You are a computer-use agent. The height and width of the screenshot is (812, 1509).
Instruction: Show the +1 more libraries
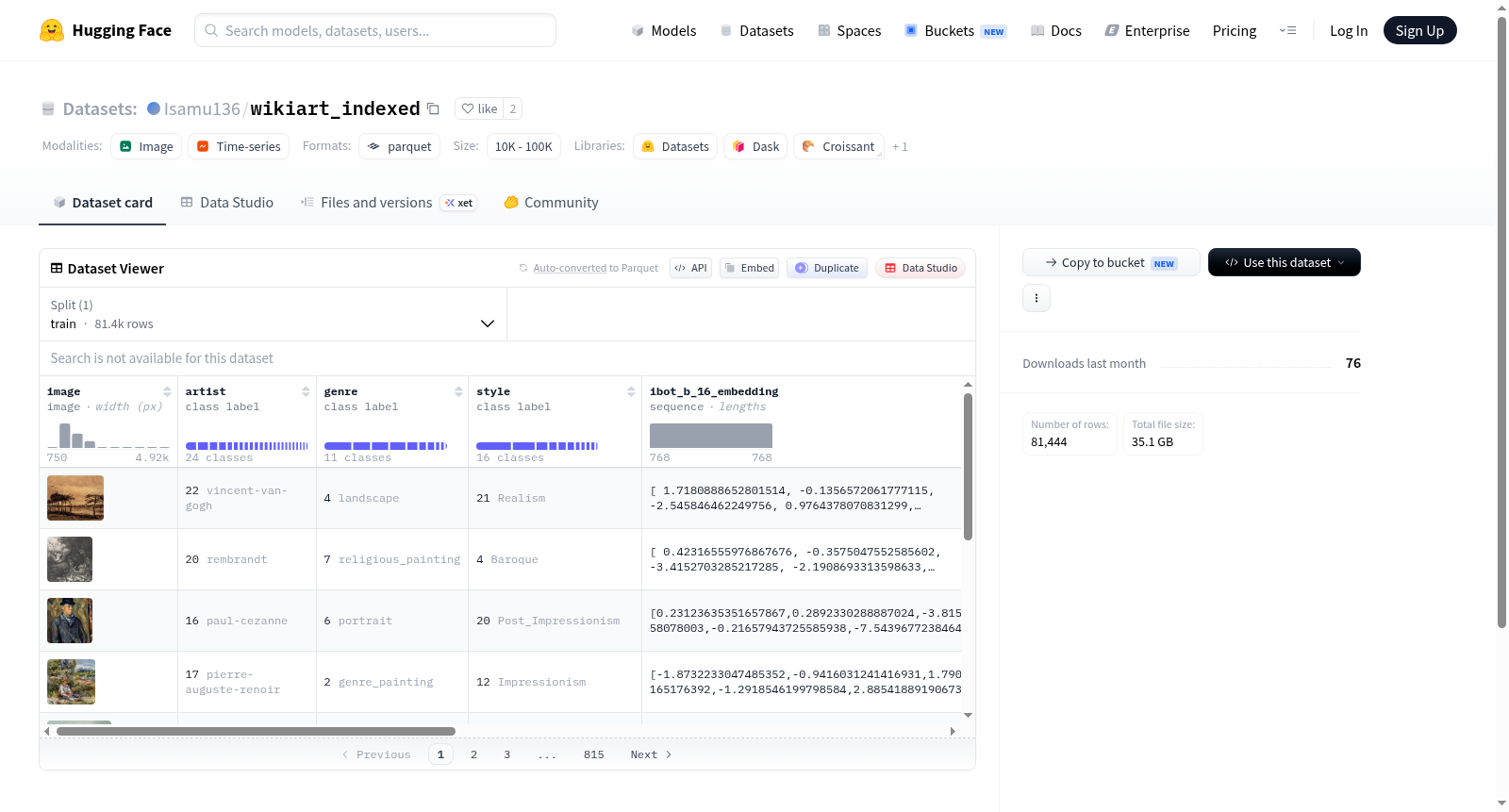click(x=900, y=147)
